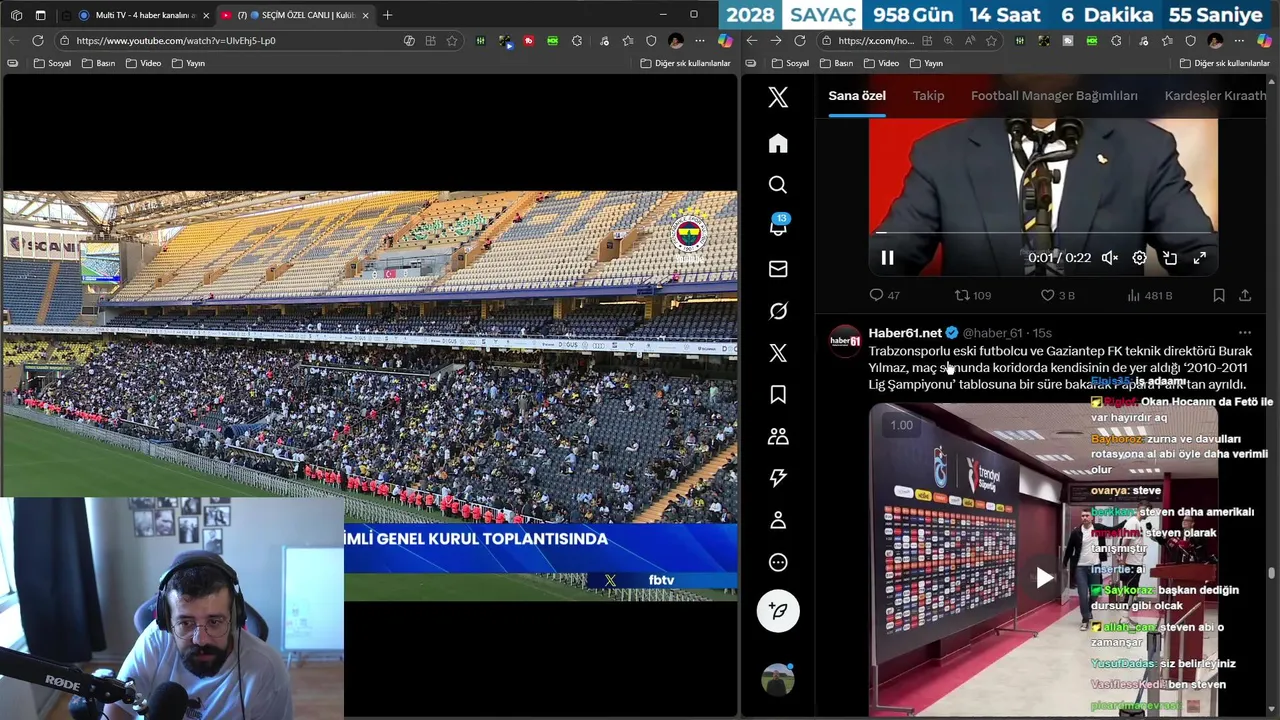Viewport: 1280px width, 720px height.
Task: Open Video bookmarks folder in YouTube window
Action: [143, 63]
